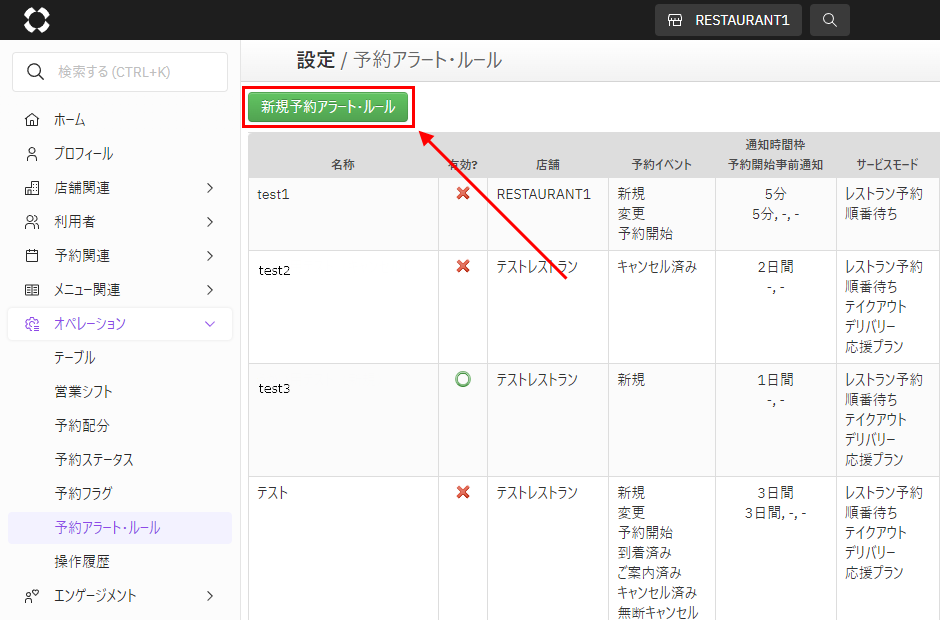This screenshot has width=940, height=620.
Task: Collapse the オペレーション section chevron
Action: coord(210,324)
